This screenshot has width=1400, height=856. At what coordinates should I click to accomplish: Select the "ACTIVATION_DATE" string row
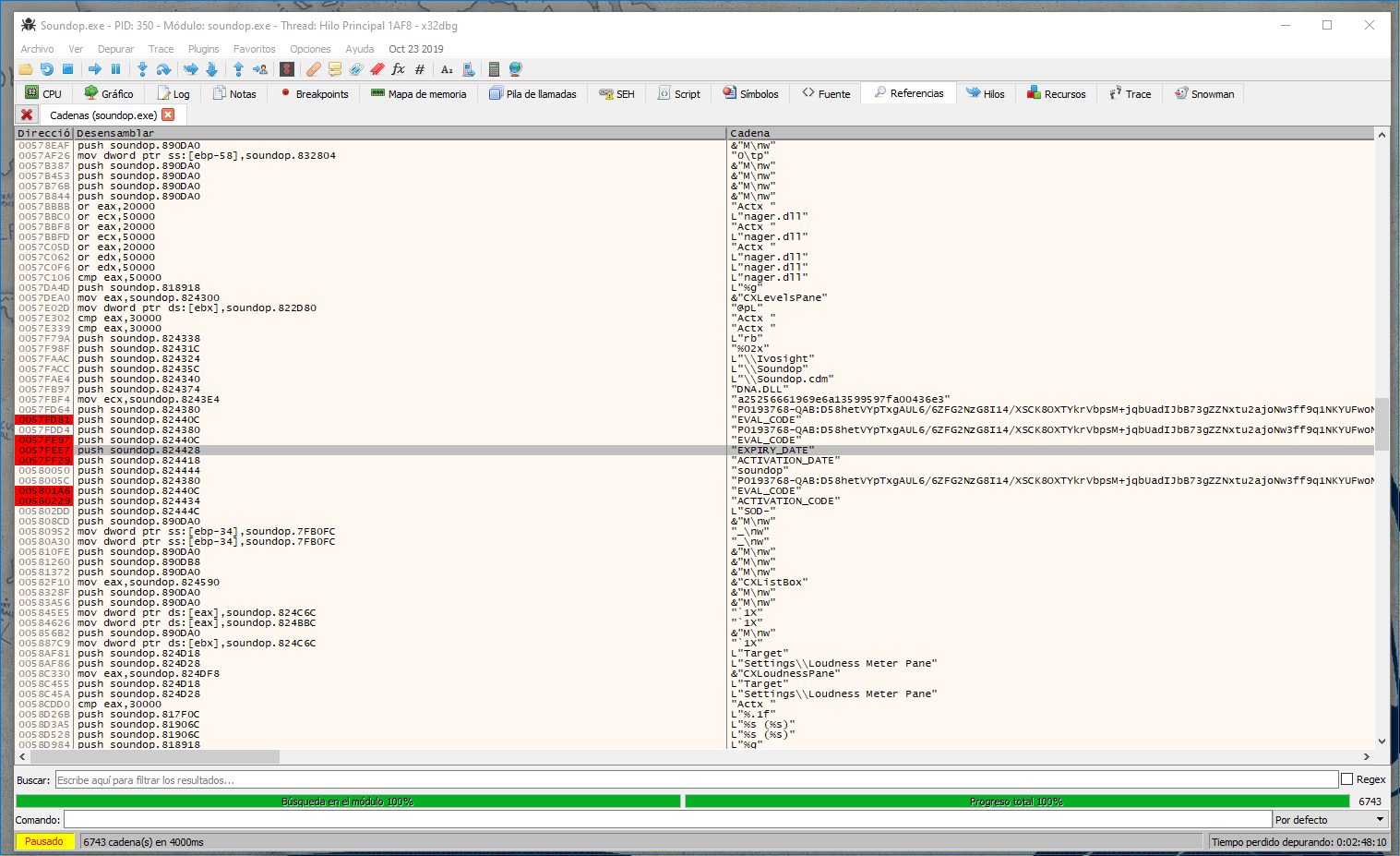(695, 460)
